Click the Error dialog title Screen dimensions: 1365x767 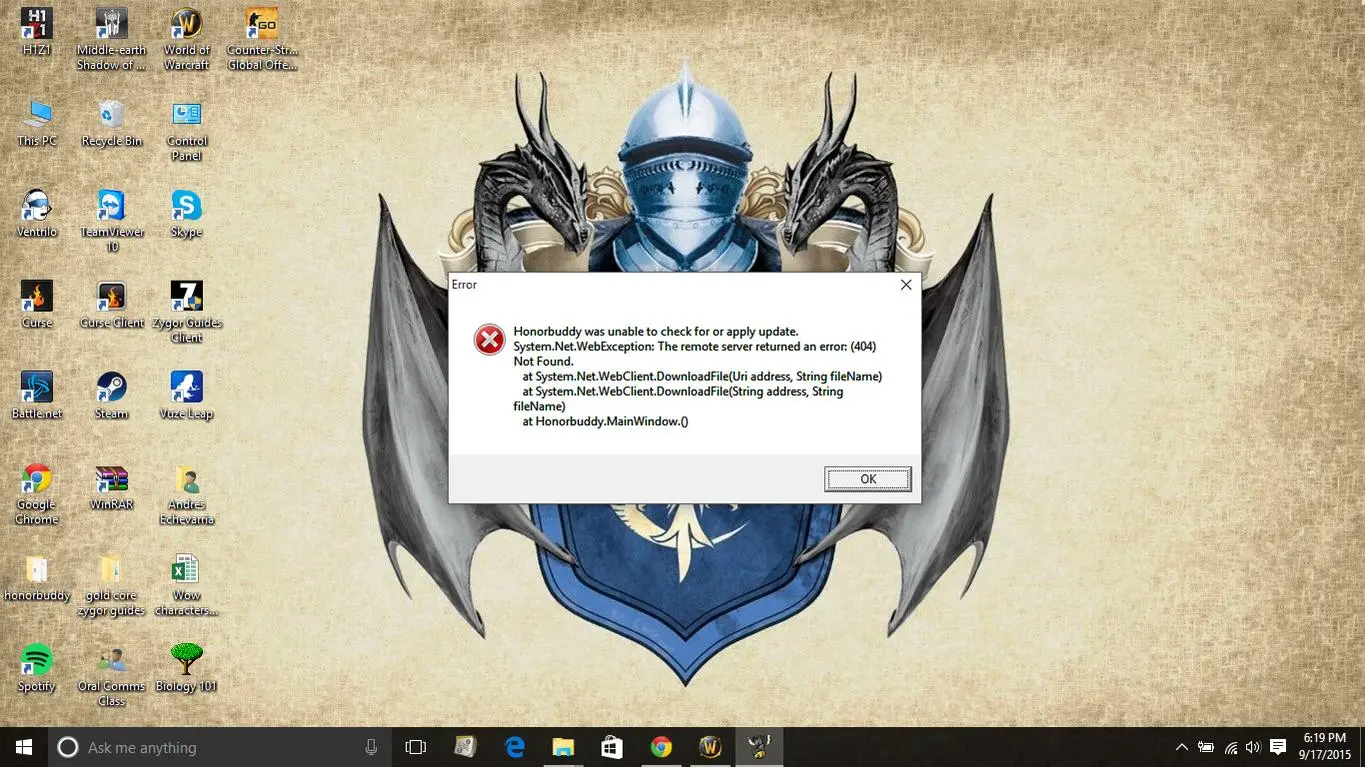[x=464, y=285]
